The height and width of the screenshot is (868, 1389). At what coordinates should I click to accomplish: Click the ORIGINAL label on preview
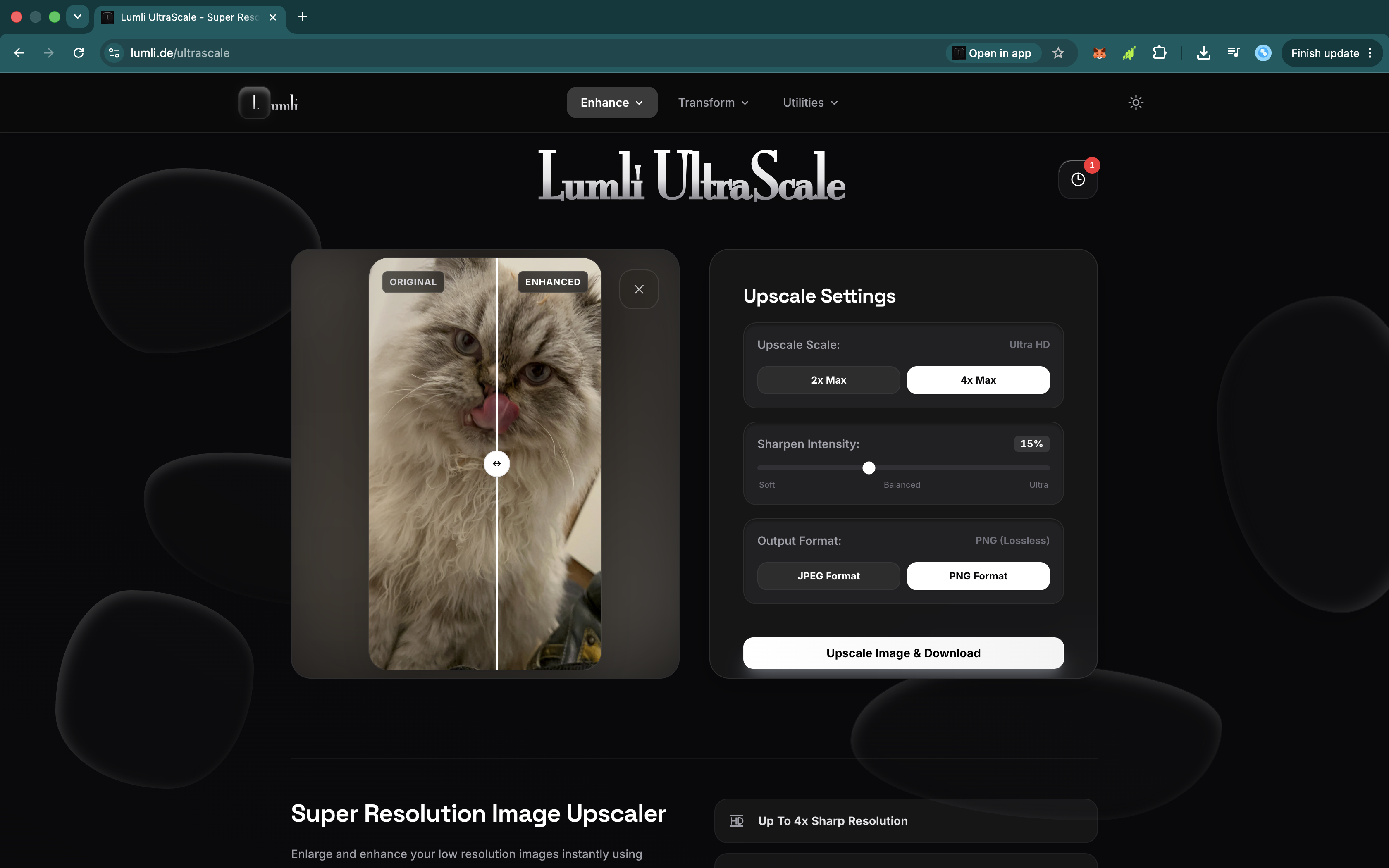413,282
